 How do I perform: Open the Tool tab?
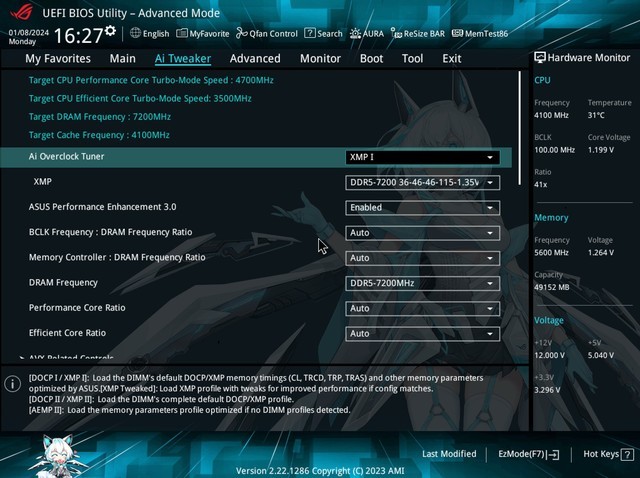pos(413,59)
